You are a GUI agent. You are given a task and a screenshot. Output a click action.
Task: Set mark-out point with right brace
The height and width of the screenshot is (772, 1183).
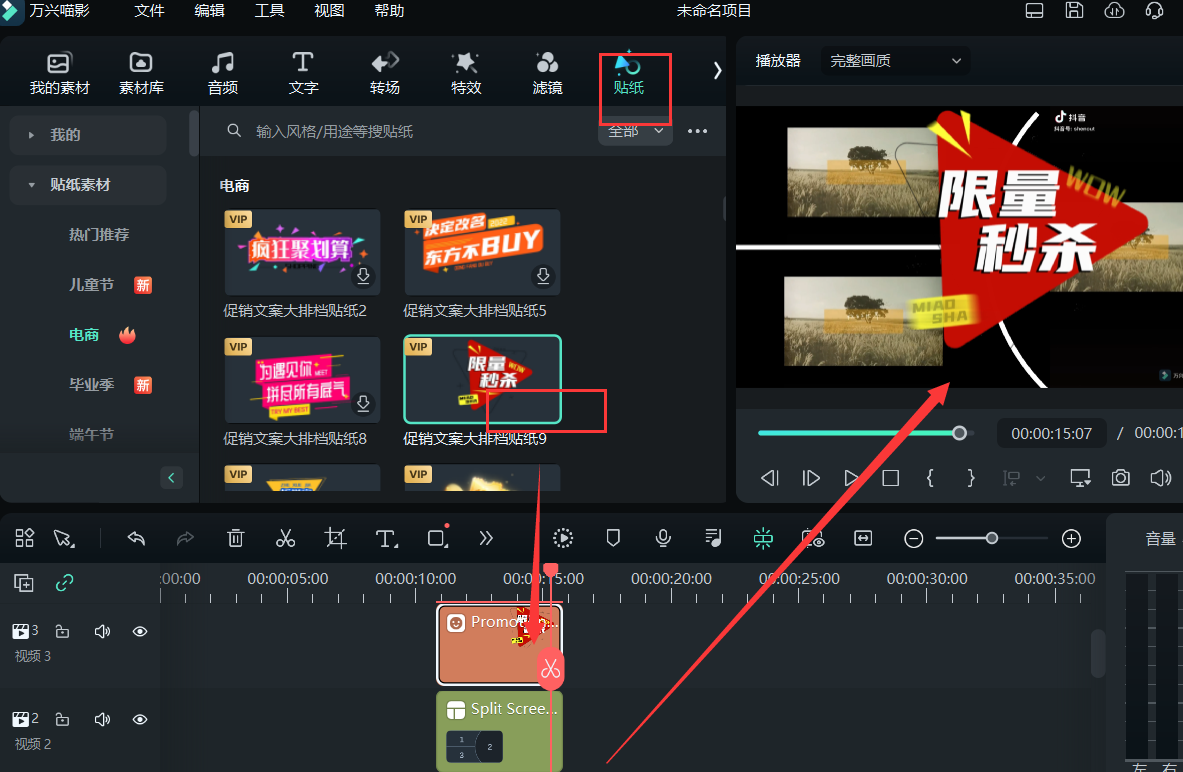[970, 478]
